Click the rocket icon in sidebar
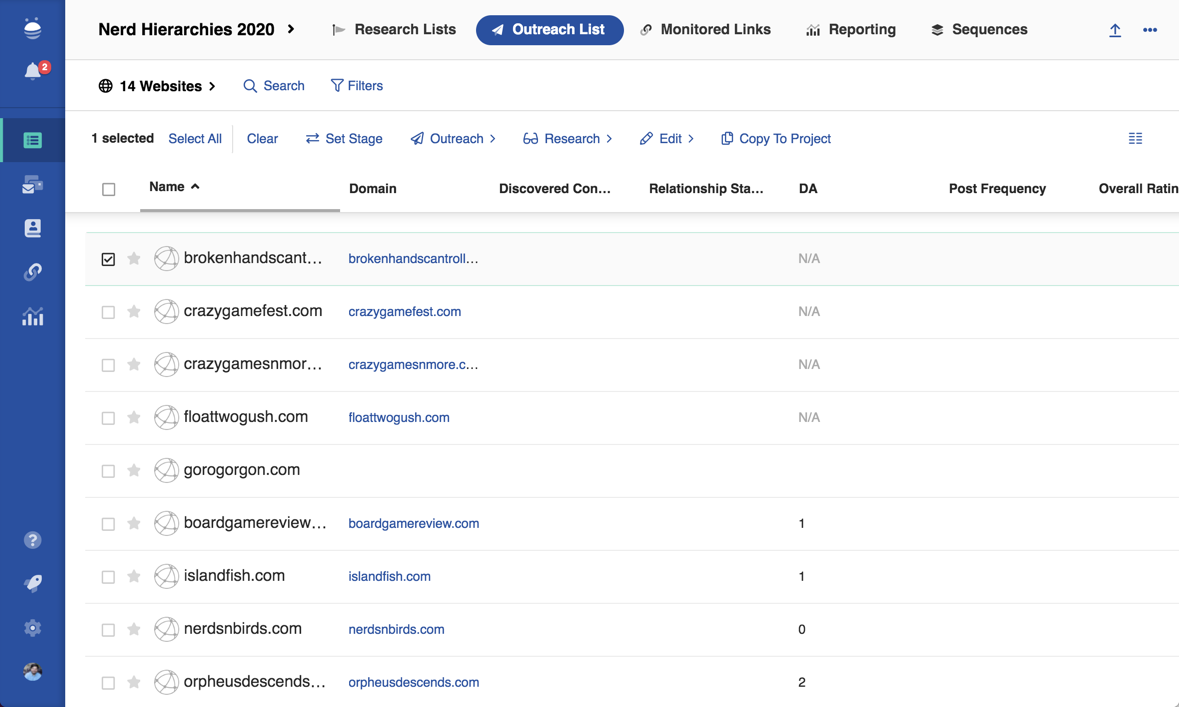This screenshot has width=1179, height=707. [x=33, y=584]
